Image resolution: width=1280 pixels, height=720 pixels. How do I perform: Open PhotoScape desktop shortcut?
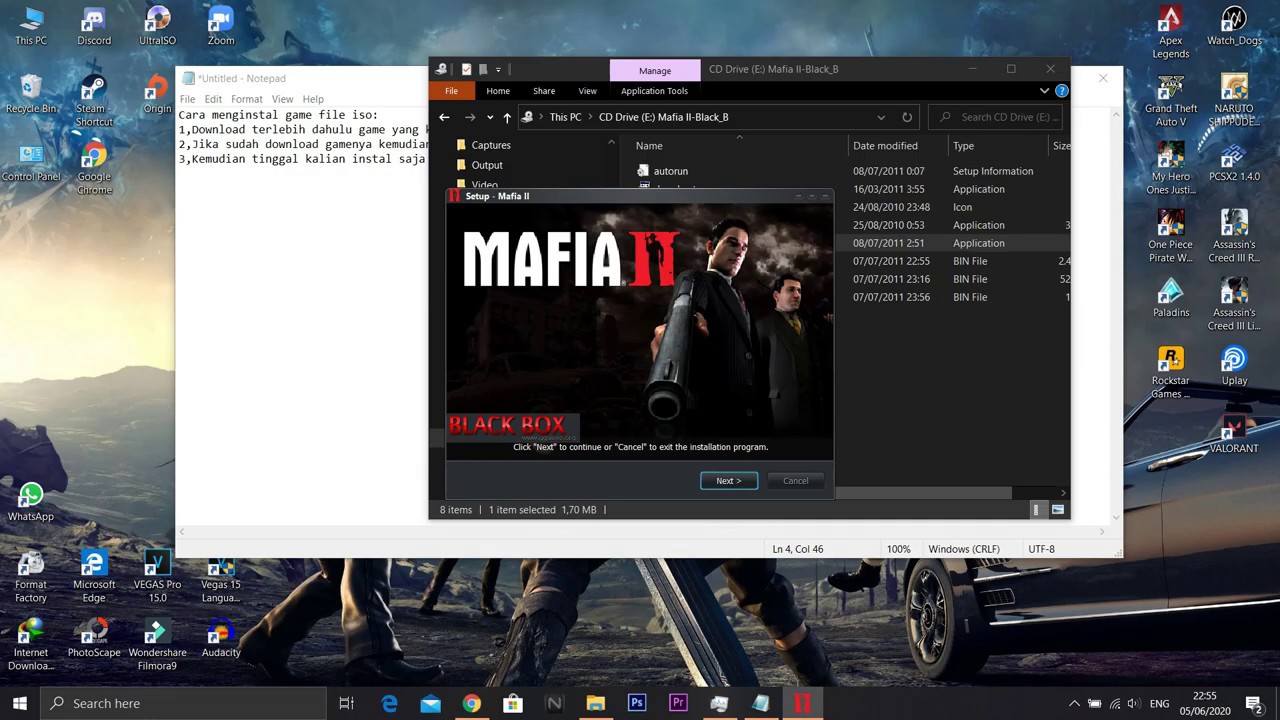pyautogui.click(x=94, y=638)
